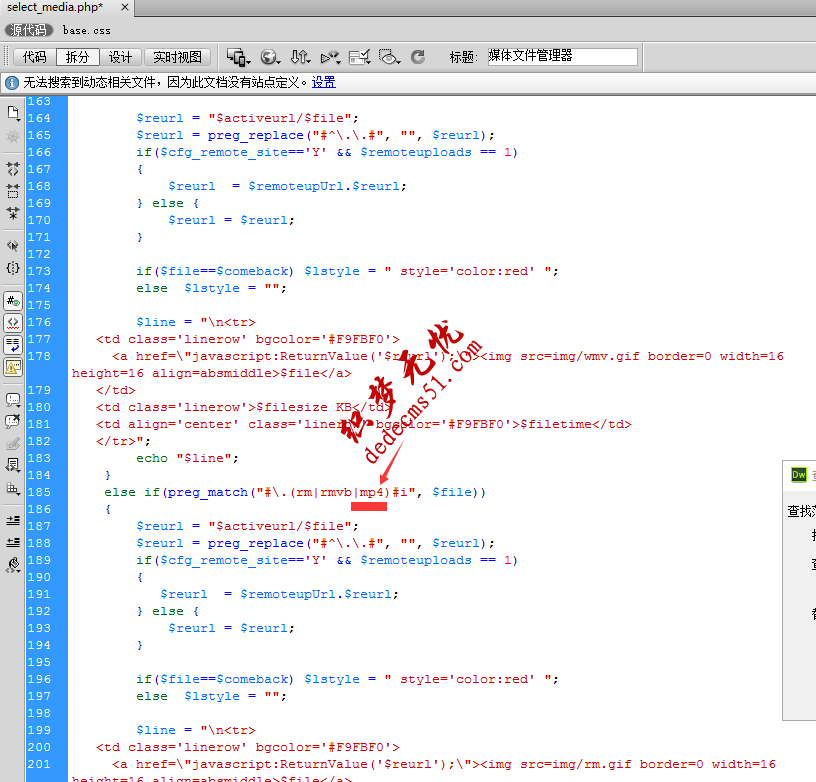Click the Refresh design view icon
This screenshot has height=782, width=816.
[x=418, y=57]
